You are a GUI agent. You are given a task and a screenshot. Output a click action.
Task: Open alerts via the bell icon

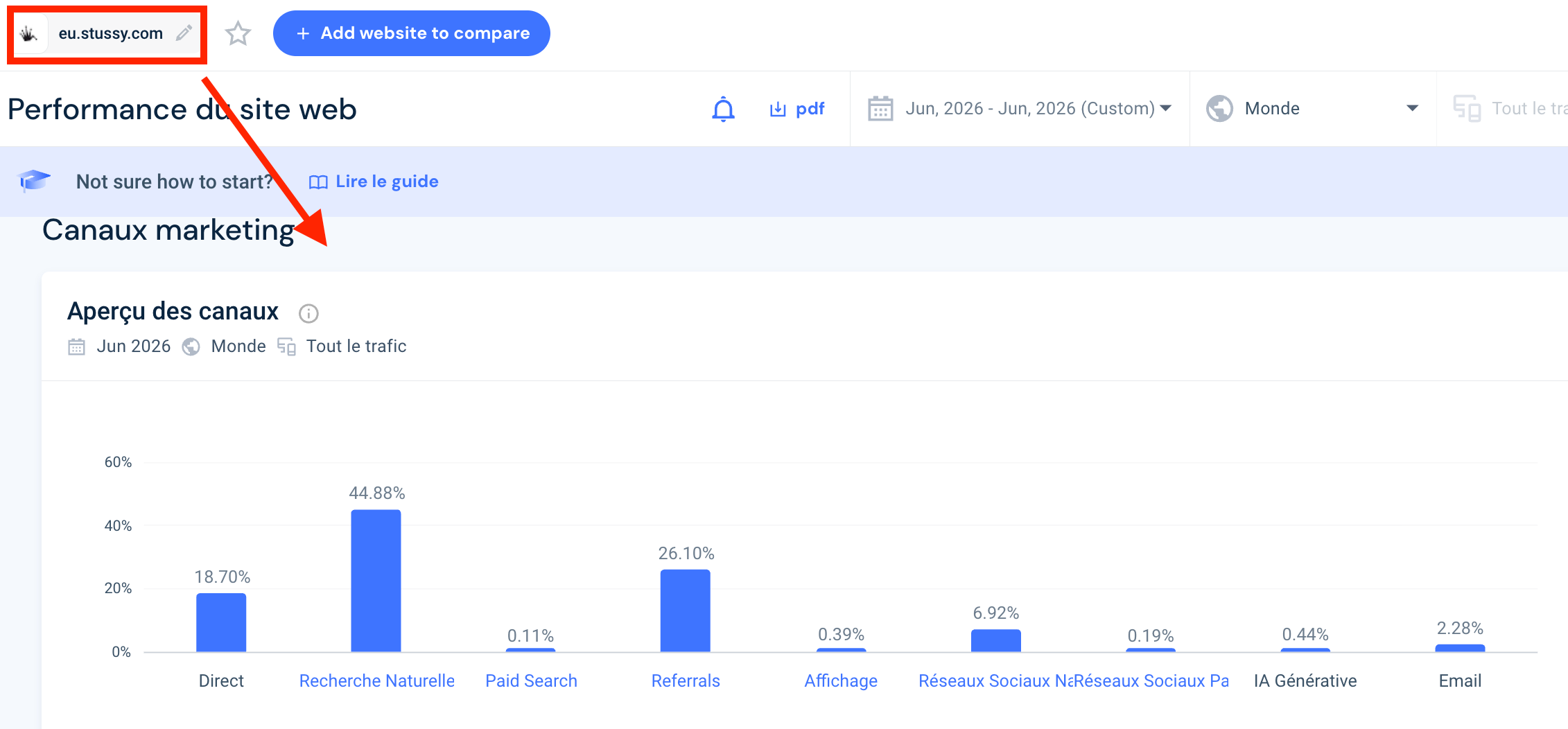[x=723, y=109]
